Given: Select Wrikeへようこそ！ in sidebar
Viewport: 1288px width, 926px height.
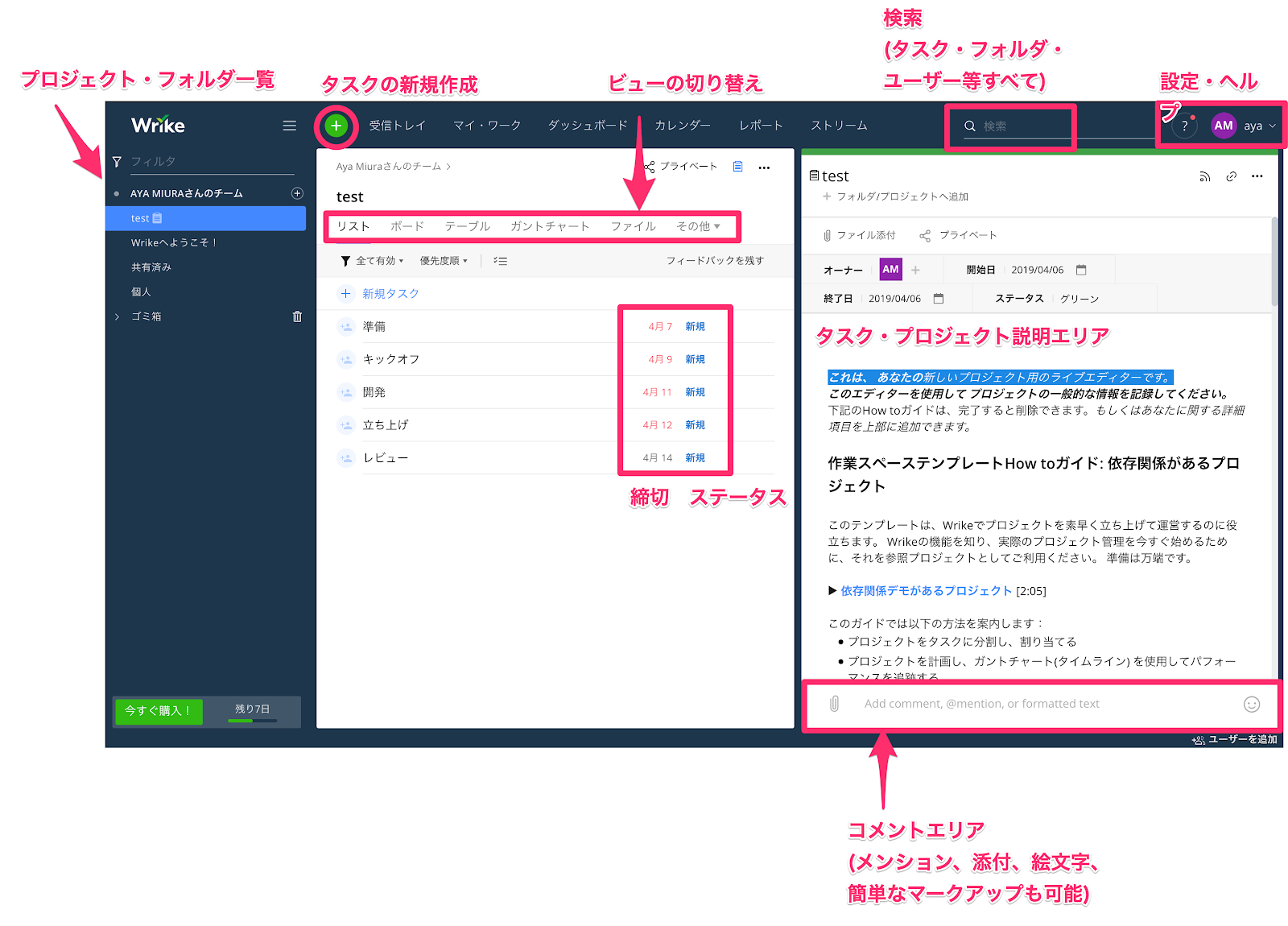Looking at the screenshot, I should click(x=175, y=242).
